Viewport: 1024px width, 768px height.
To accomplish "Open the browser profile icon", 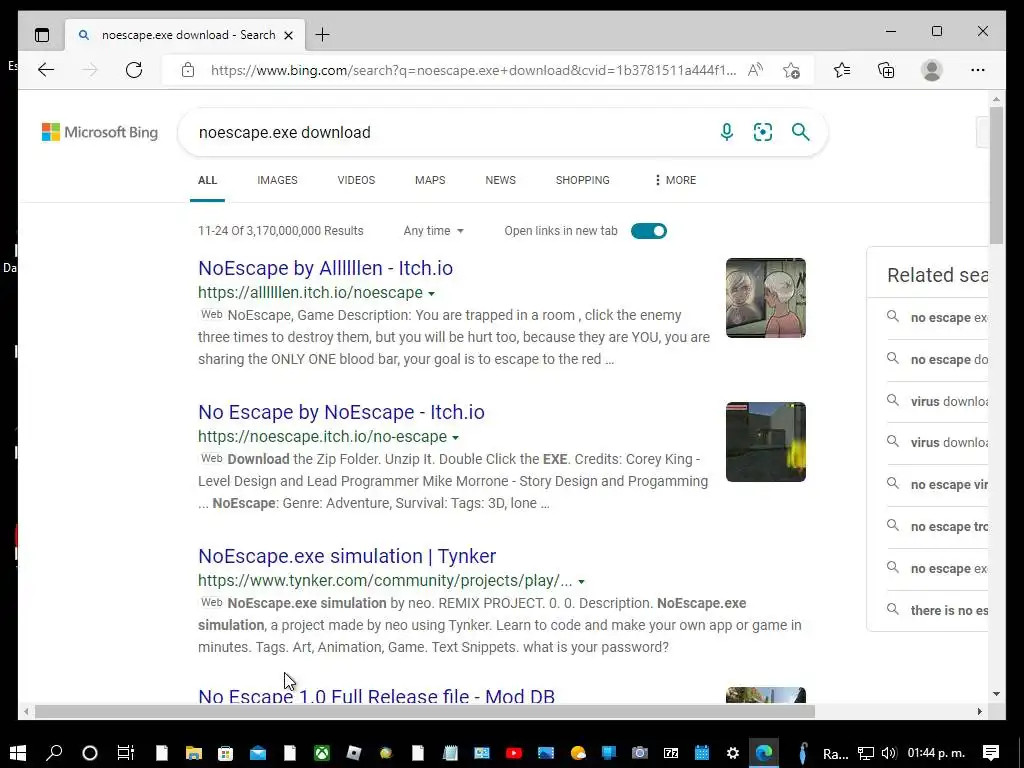I will pyautogui.click(x=932, y=70).
